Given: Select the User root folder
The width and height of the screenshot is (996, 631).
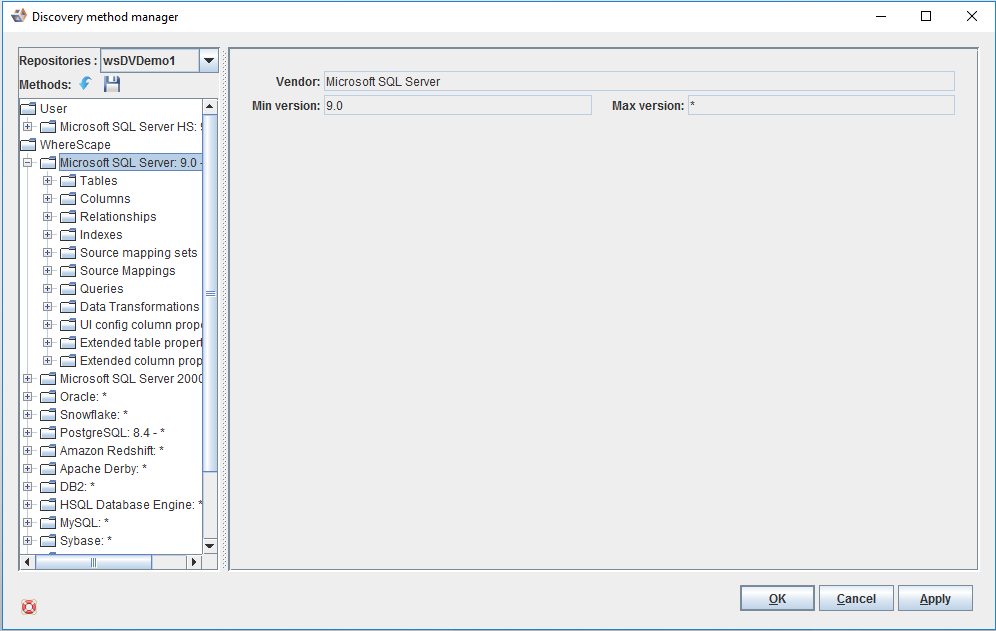Looking at the screenshot, I should (x=53, y=109).
